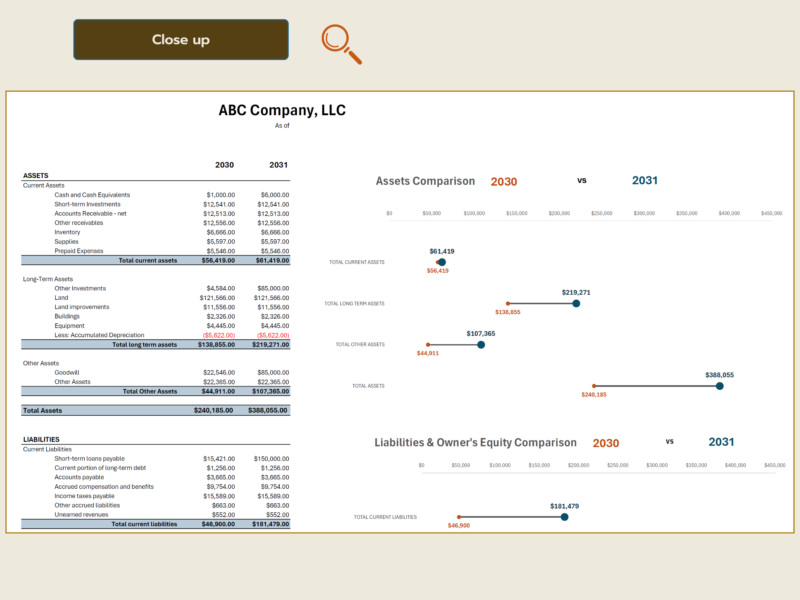Click the $85,000.00 Goodwill value for 2031
The width and height of the screenshot is (800, 600).
tap(273, 373)
